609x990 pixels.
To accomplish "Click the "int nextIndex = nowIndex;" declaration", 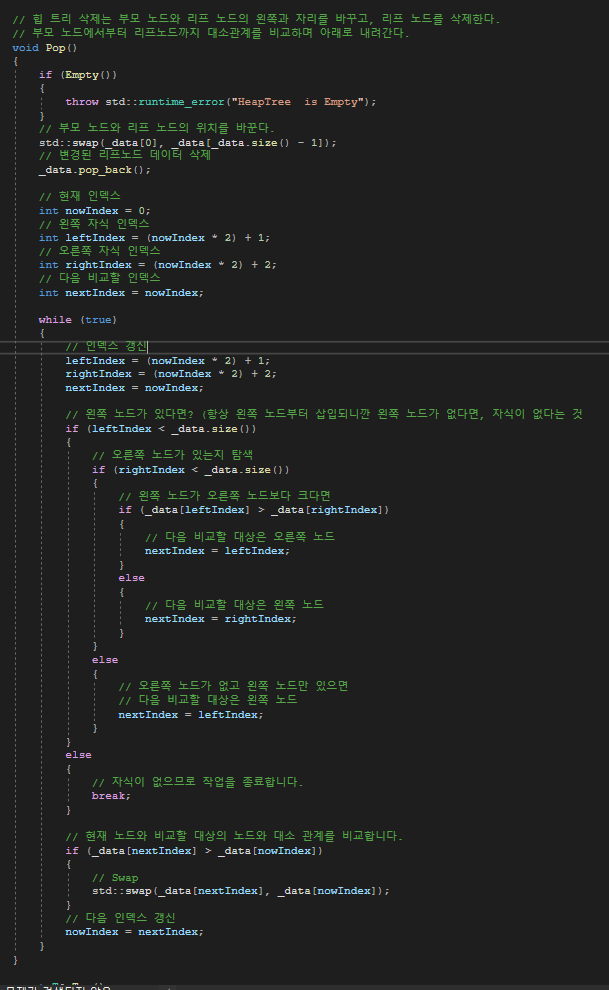I will coord(121,293).
